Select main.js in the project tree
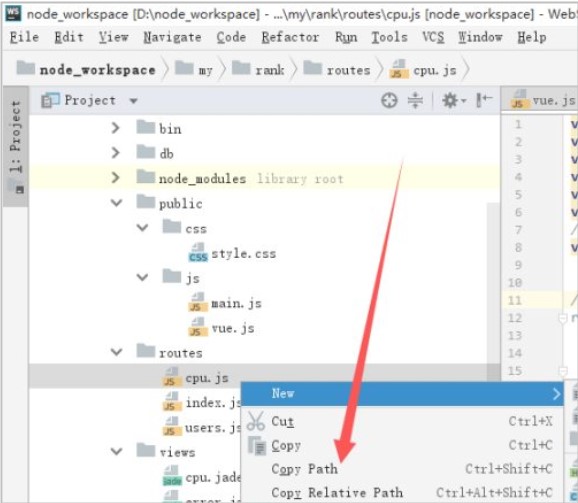 236,303
